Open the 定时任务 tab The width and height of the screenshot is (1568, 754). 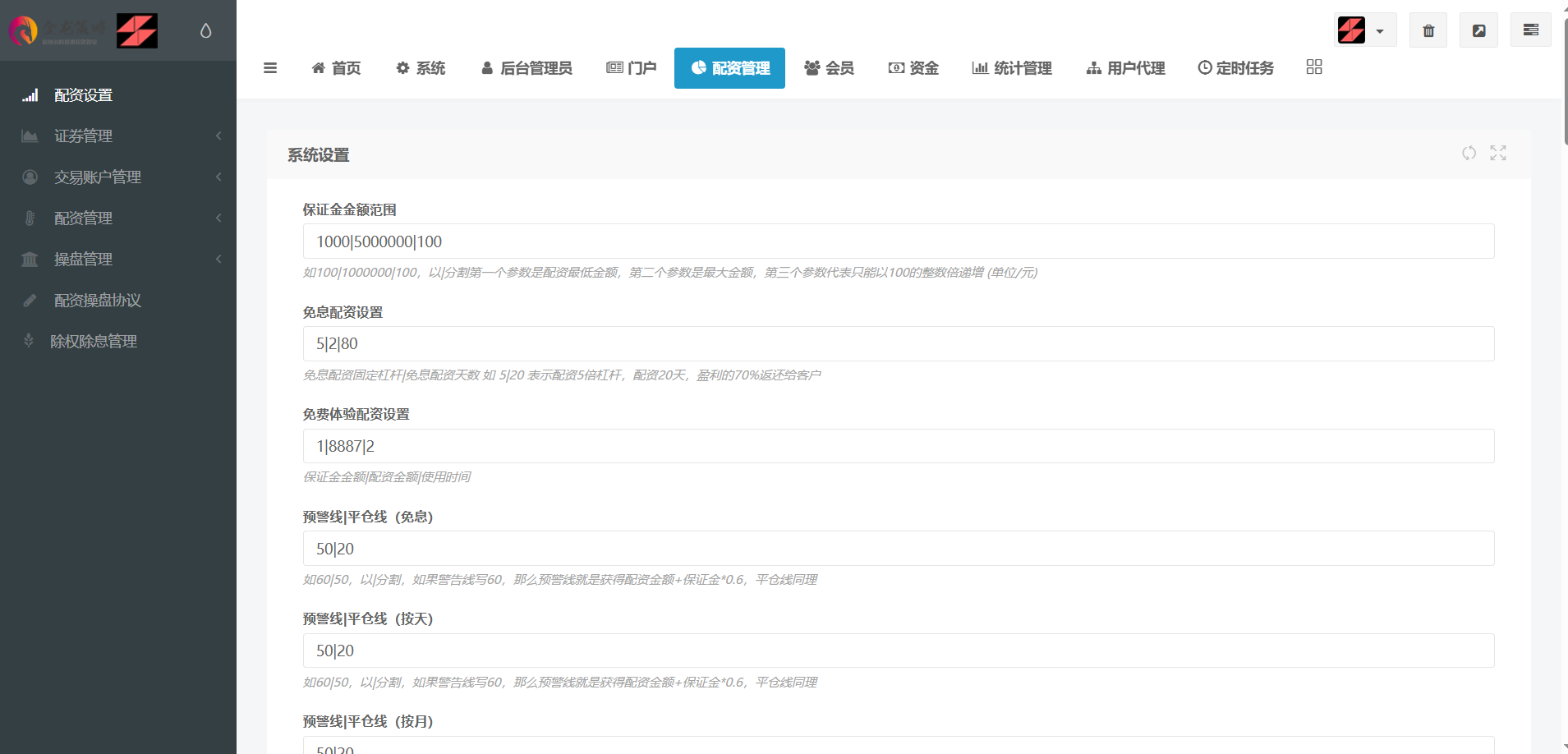(x=1235, y=68)
